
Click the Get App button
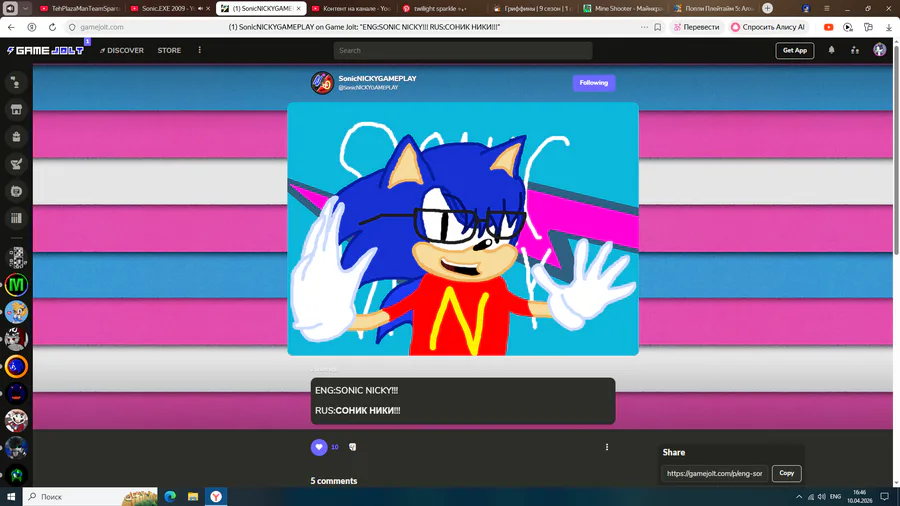(x=794, y=50)
